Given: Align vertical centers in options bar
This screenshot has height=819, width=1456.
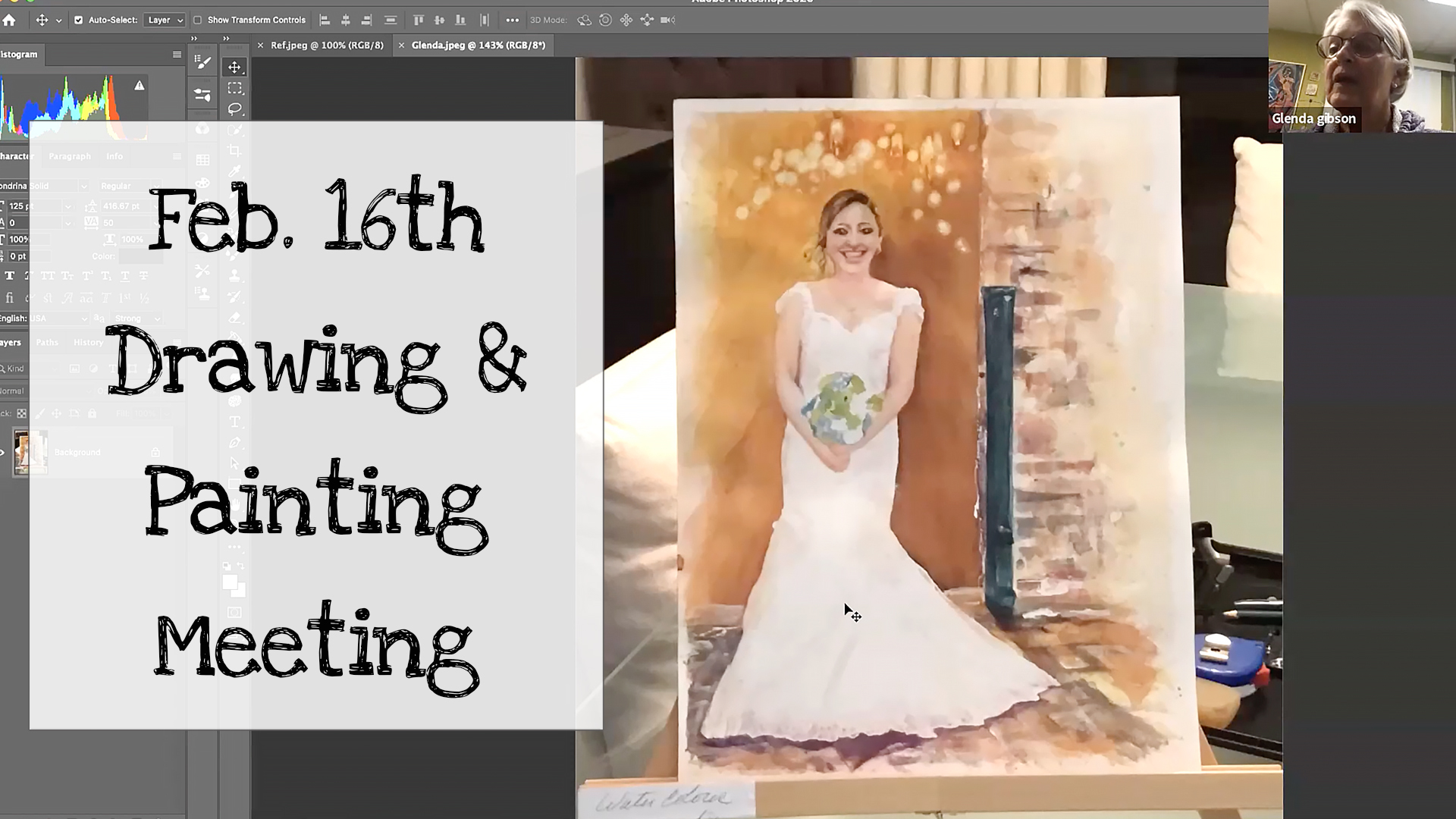Looking at the screenshot, I should tap(439, 20).
